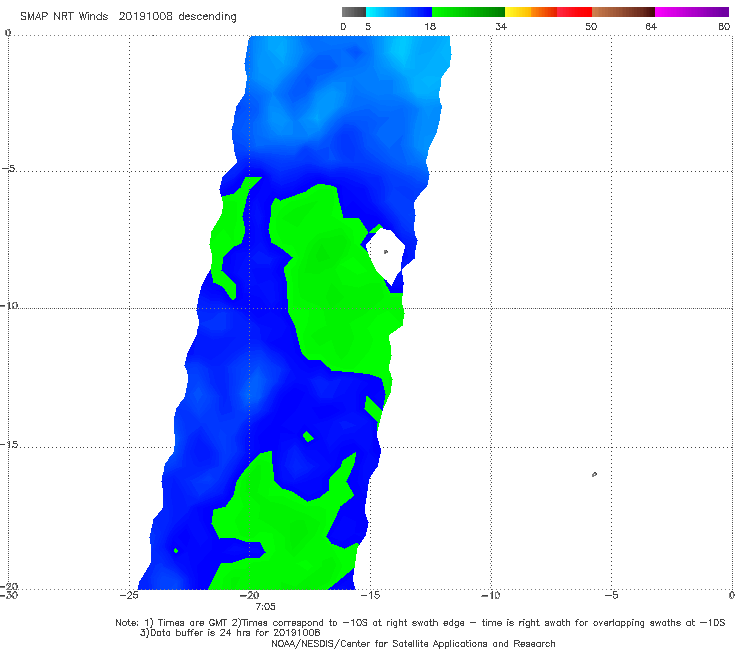Click the gray segment of the color bar
740x650 pixels.
click(x=353, y=12)
